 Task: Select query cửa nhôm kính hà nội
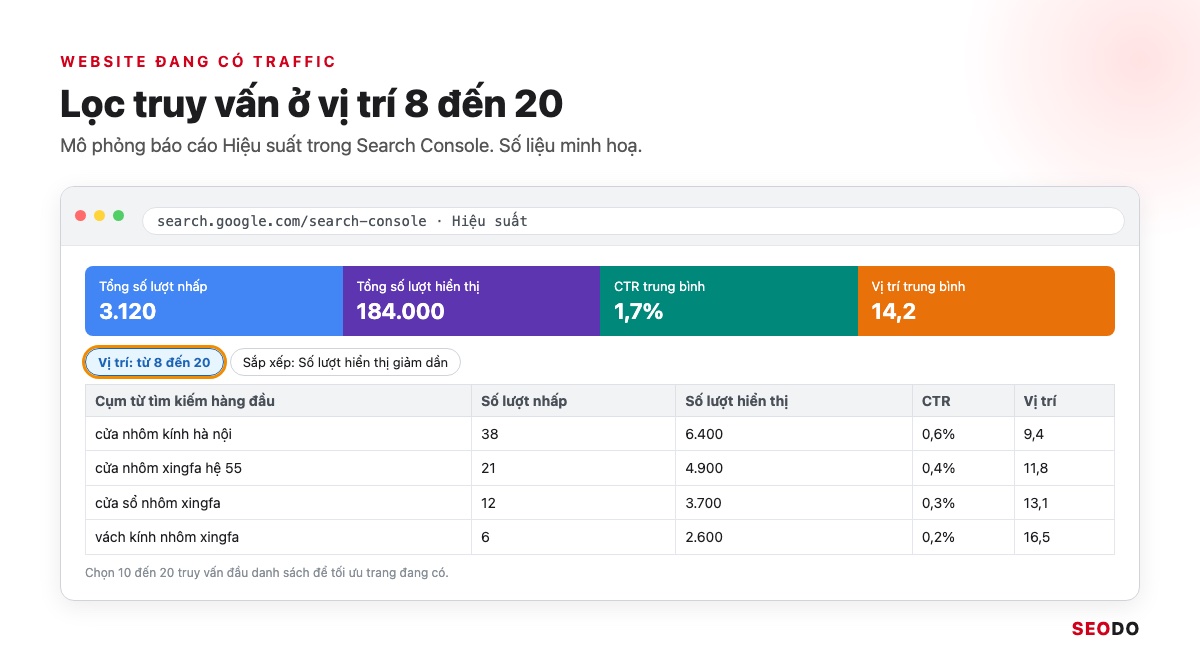click(x=164, y=434)
